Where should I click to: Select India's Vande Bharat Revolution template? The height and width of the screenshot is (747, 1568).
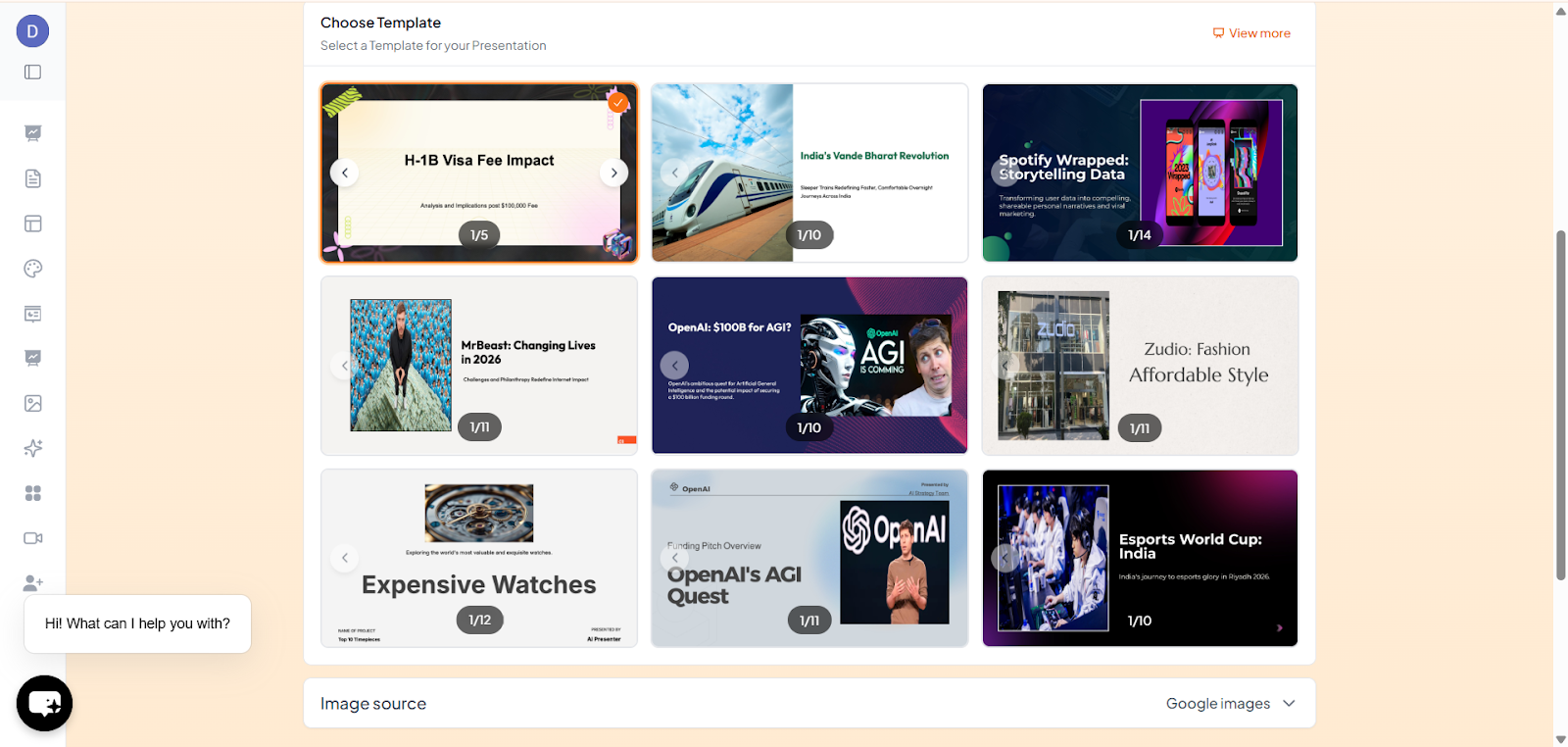(809, 173)
